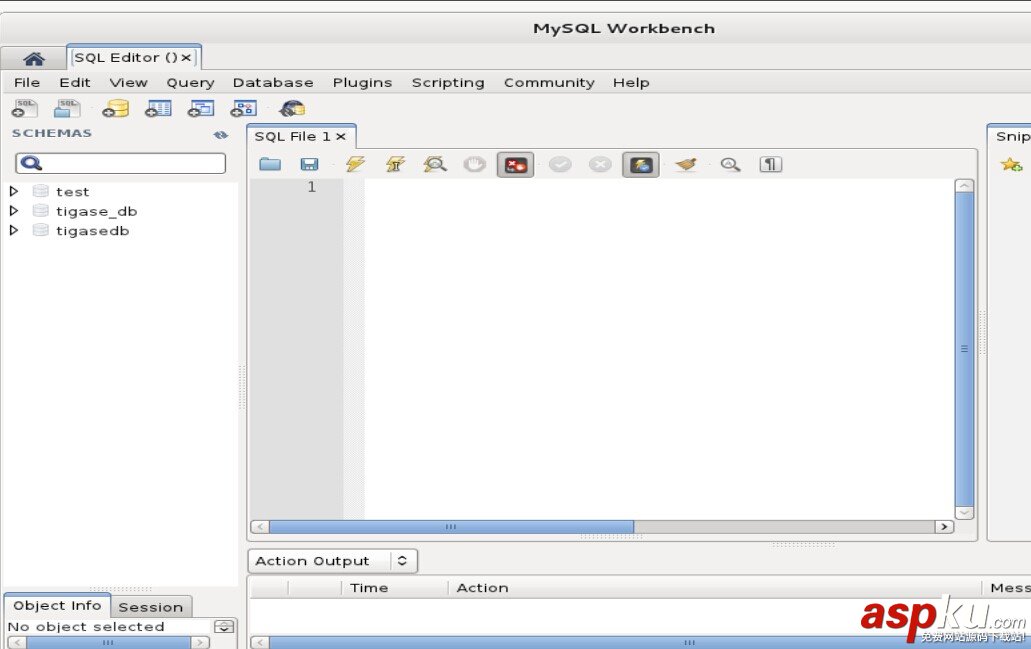This screenshot has width=1031, height=649.
Task: Beautify the SQL with the broom icon
Action: pyautogui.click(x=687, y=164)
